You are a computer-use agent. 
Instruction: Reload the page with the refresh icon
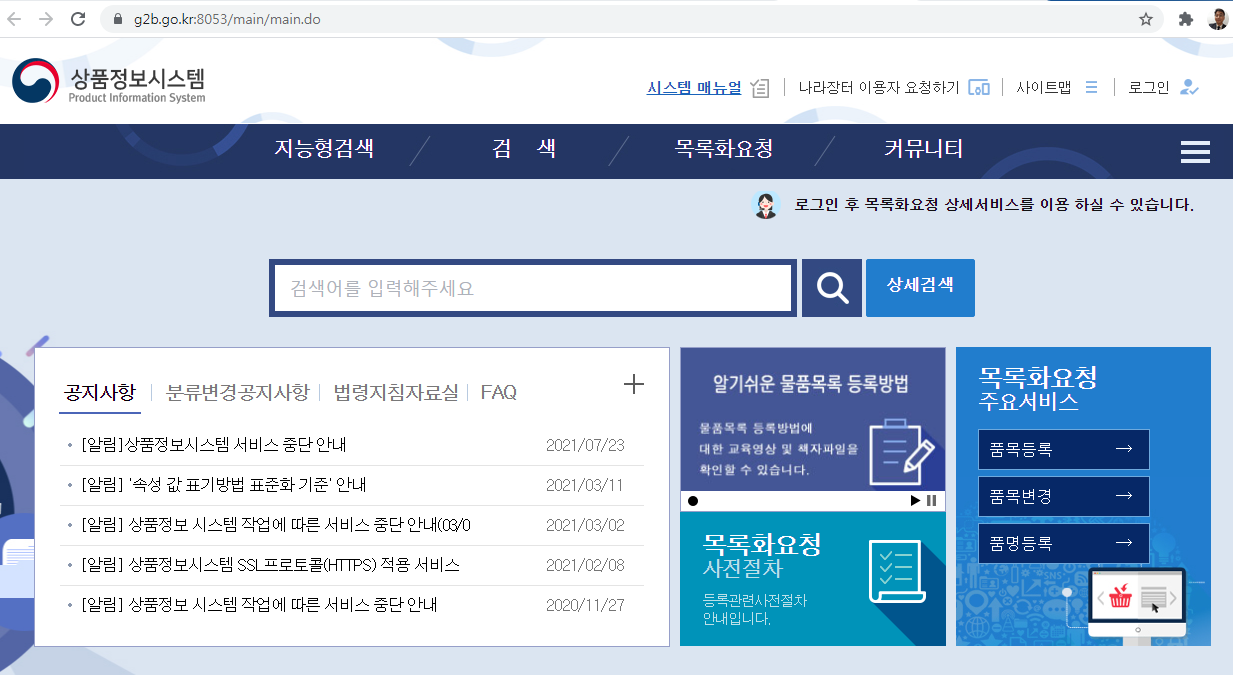(78, 19)
